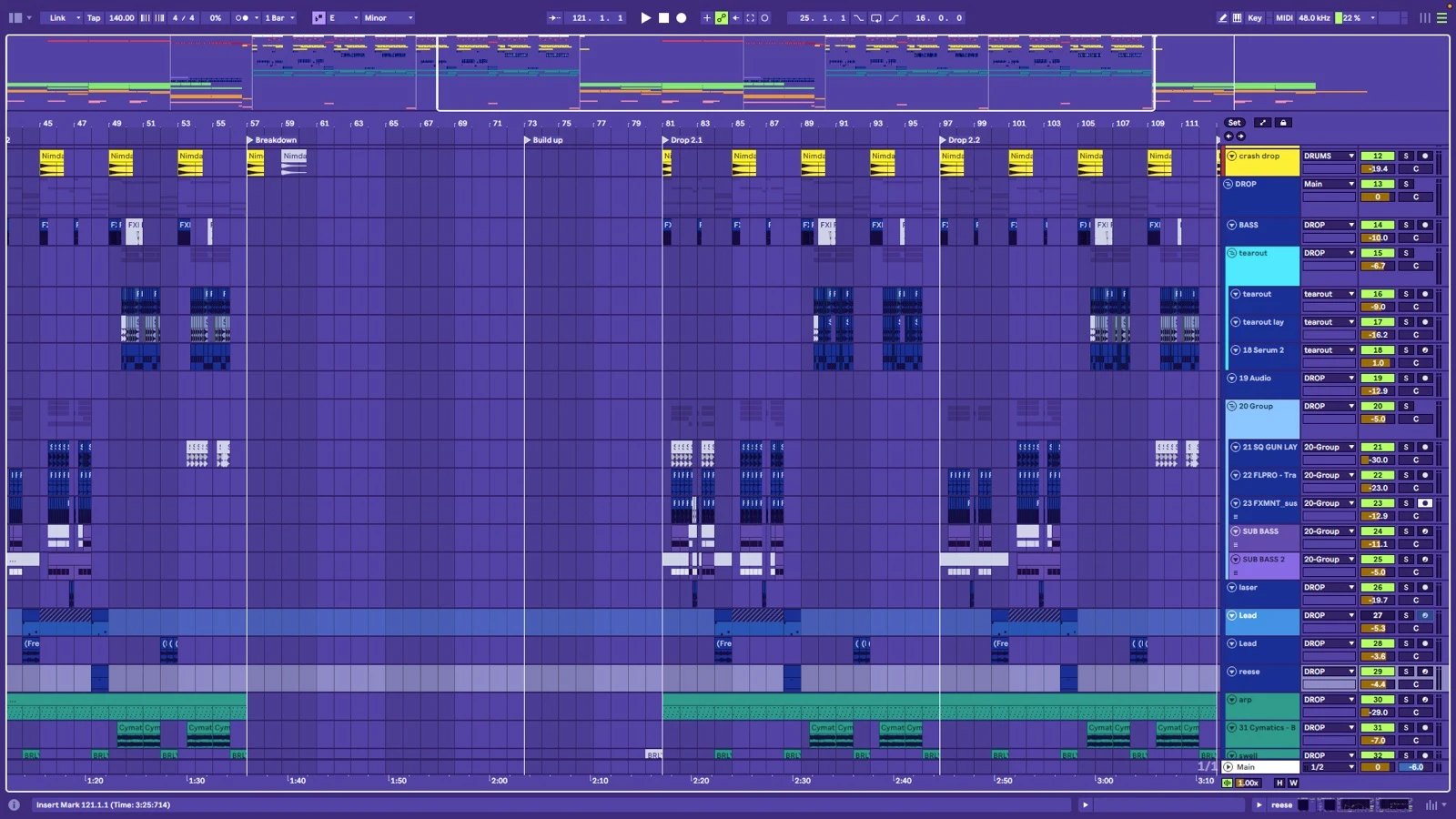Solo the BASS track

click(1406, 225)
